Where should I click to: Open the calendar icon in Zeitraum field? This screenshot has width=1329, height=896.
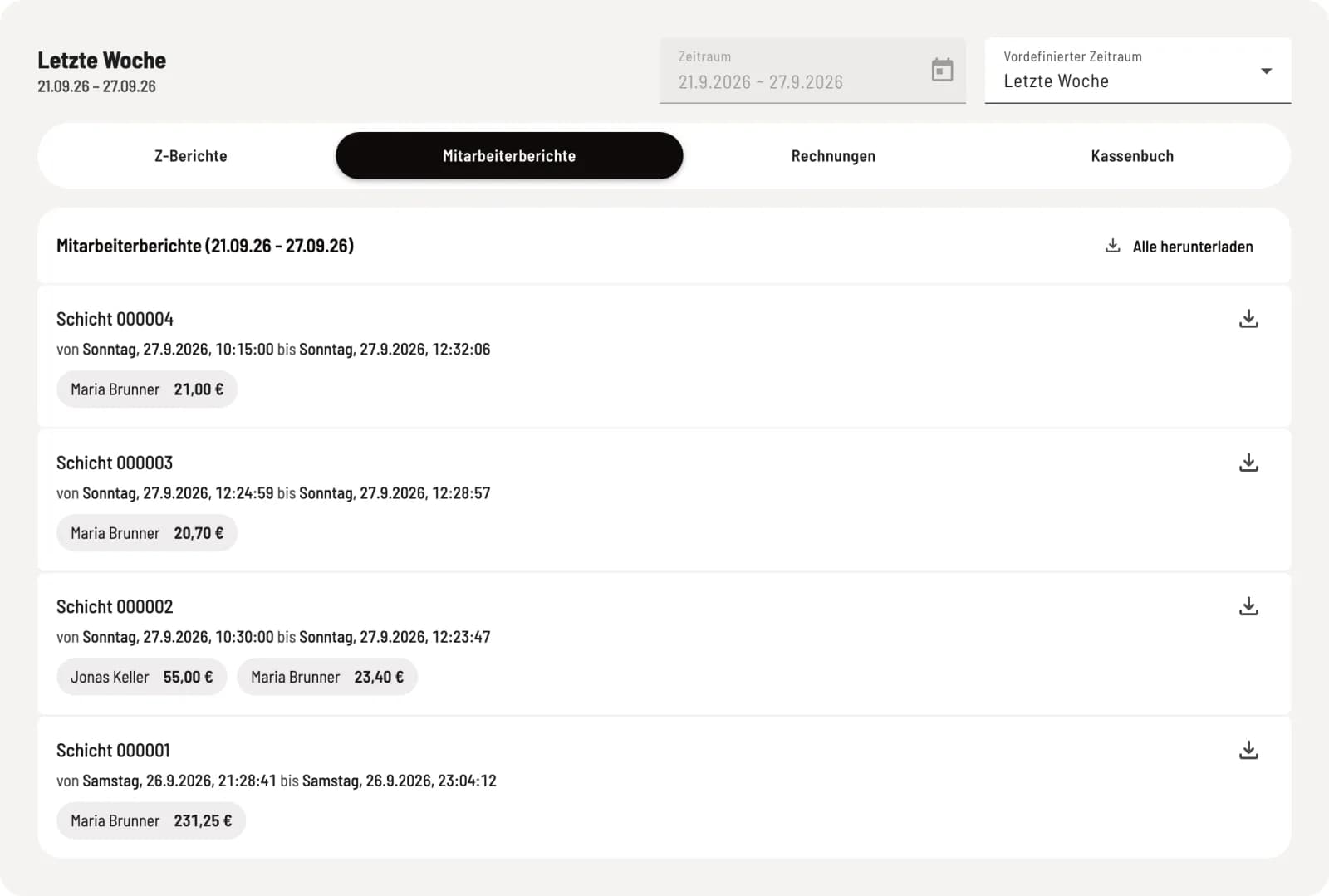pos(942,70)
